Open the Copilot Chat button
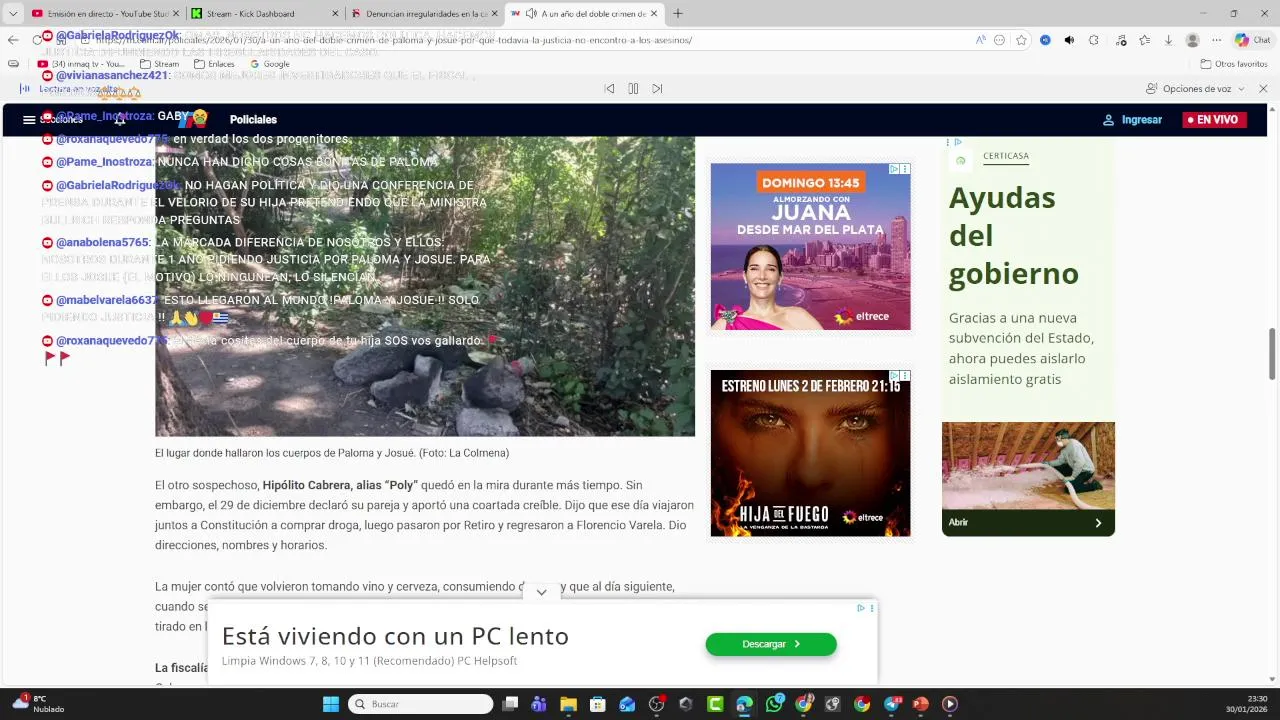 (x=1253, y=40)
